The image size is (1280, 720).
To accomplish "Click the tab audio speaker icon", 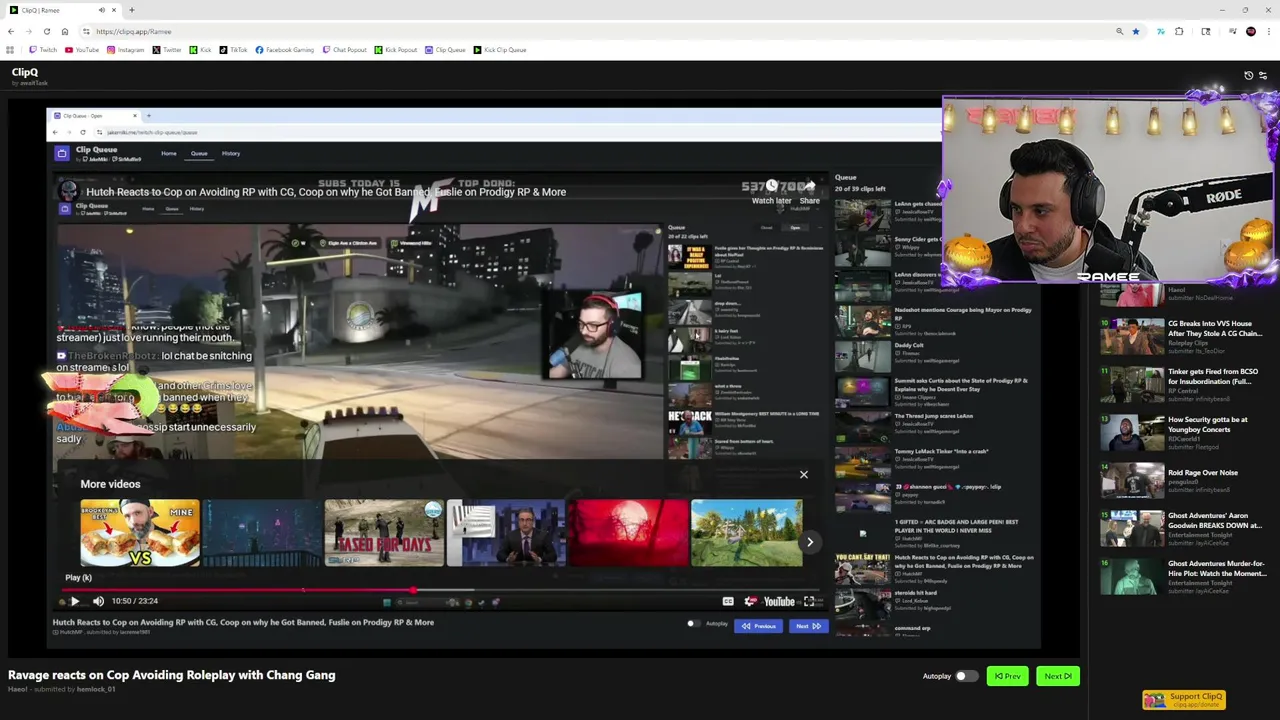I will pos(102,10).
